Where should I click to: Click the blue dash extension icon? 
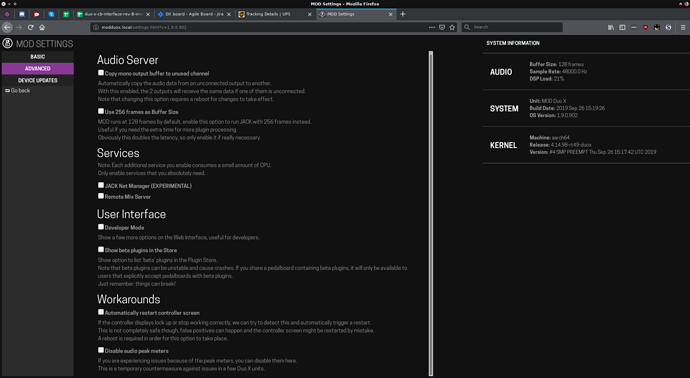pos(634,27)
